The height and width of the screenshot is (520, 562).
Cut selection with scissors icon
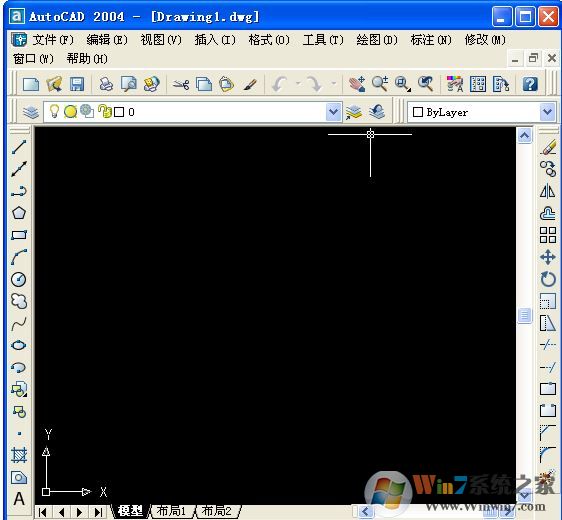coord(181,85)
